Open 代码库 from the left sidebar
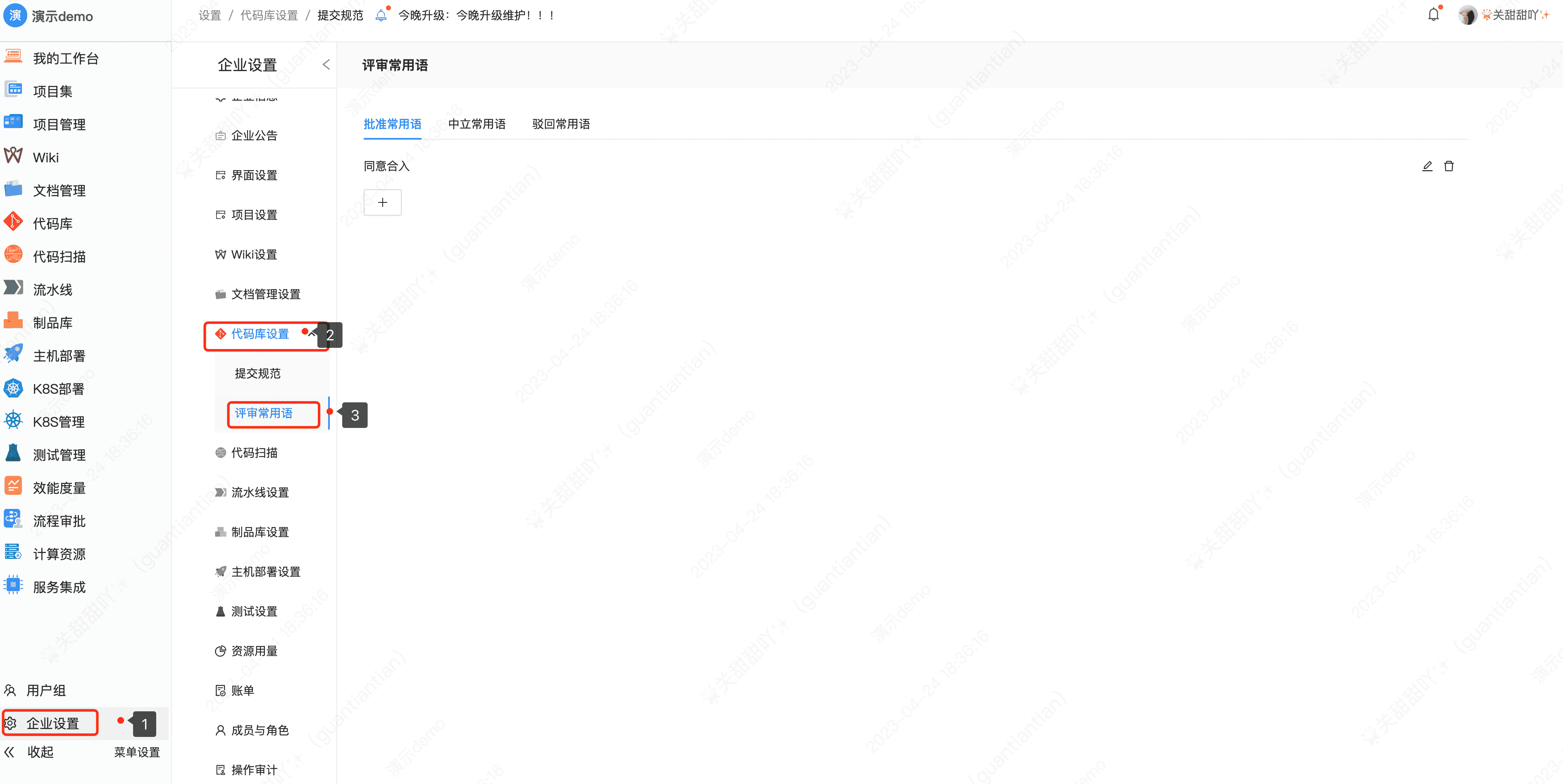The height and width of the screenshot is (784, 1563). [52, 224]
